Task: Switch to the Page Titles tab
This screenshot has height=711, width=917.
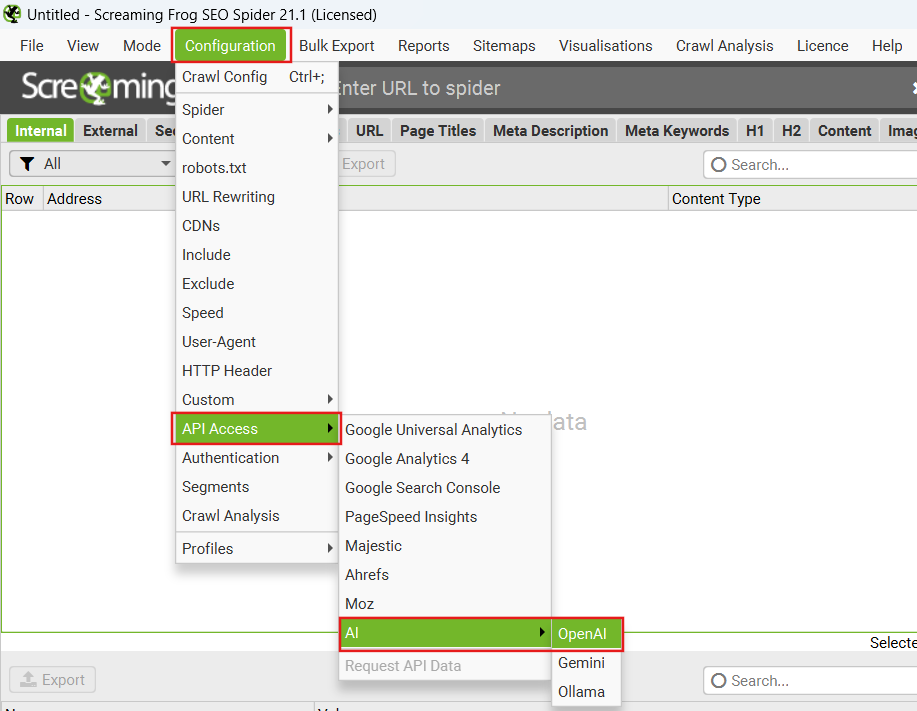Action: pos(438,130)
